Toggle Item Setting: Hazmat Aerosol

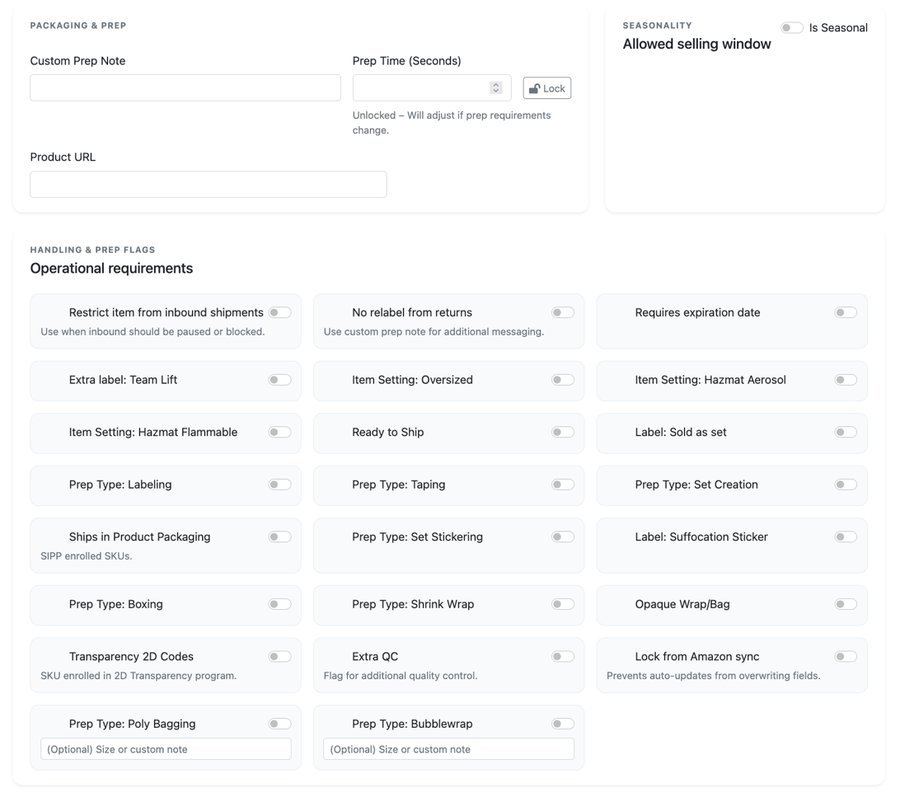tap(846, 380)
